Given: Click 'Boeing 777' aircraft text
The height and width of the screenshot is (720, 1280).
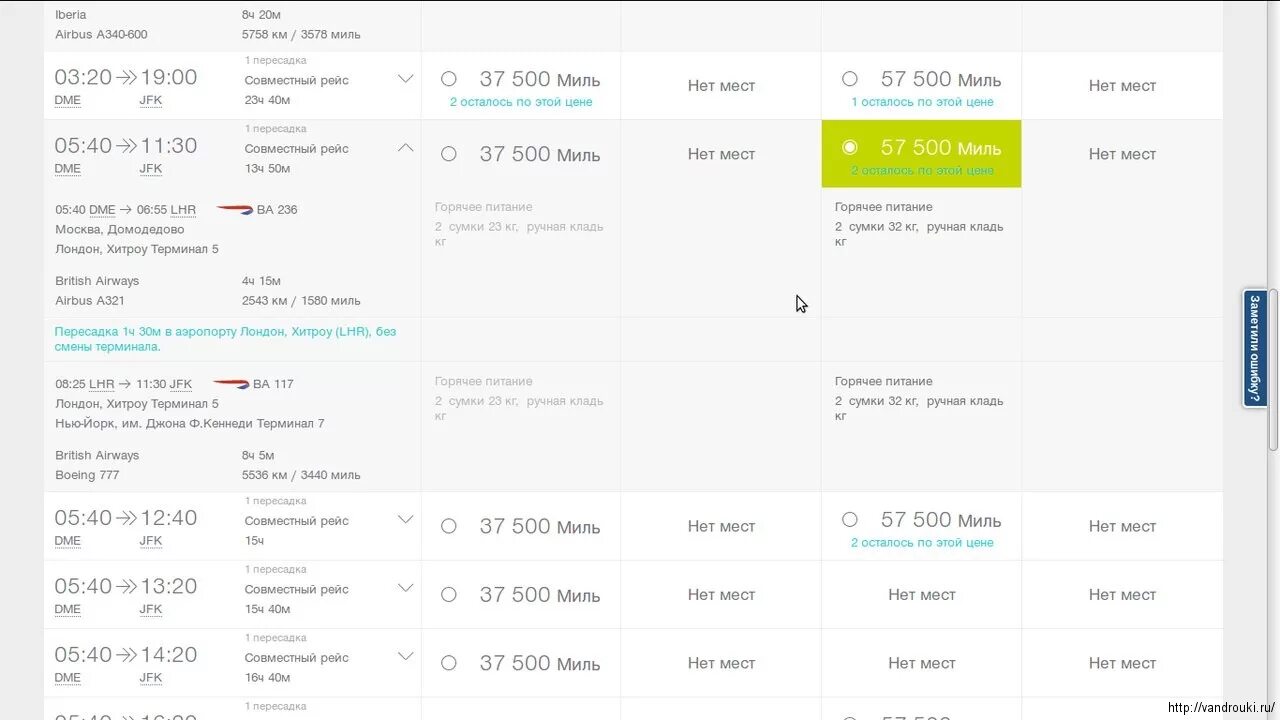Looking at the screenshot, I should tap(87, 475).
